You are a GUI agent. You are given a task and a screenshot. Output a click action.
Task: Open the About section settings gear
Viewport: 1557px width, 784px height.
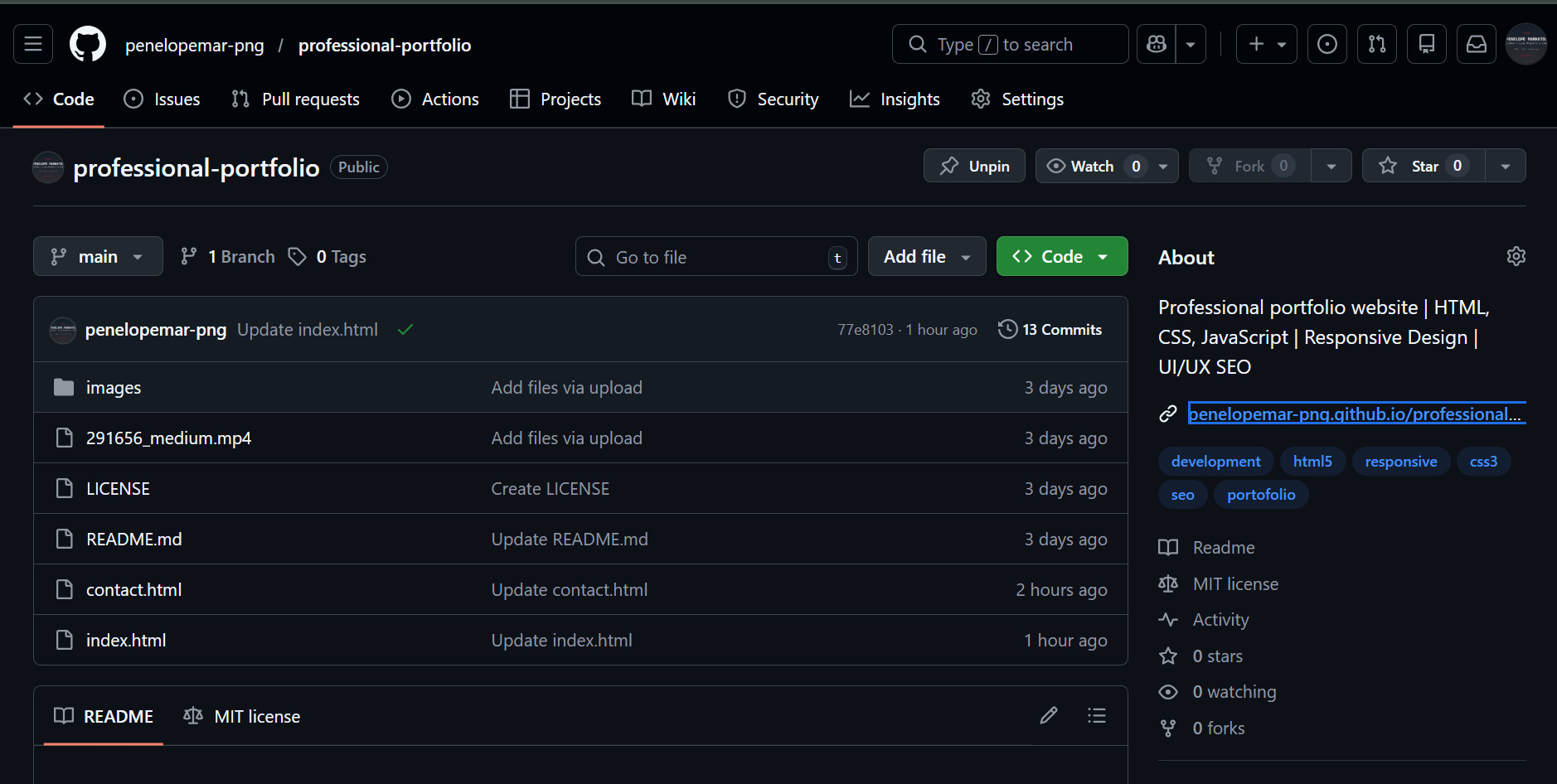point(1516,256)
